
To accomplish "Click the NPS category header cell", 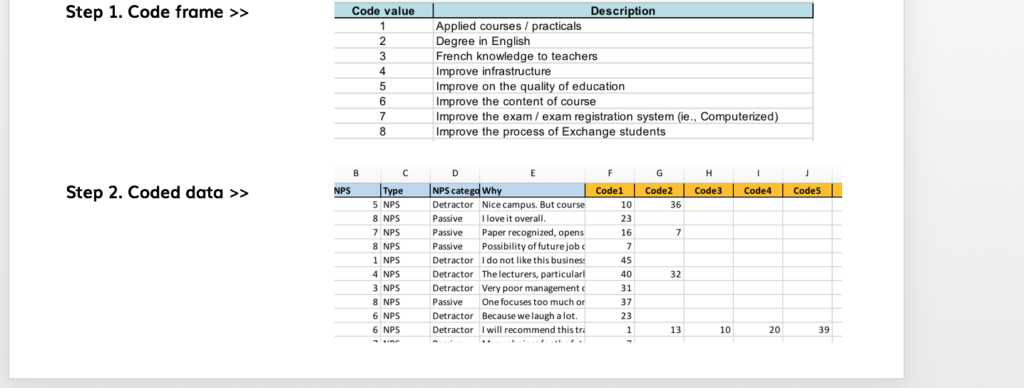I will 455,191.
